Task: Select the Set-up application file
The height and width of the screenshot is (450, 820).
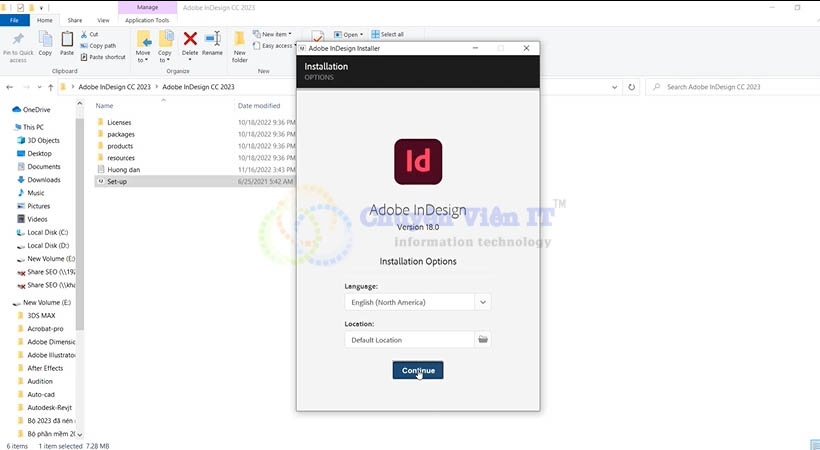Action: 117,182
